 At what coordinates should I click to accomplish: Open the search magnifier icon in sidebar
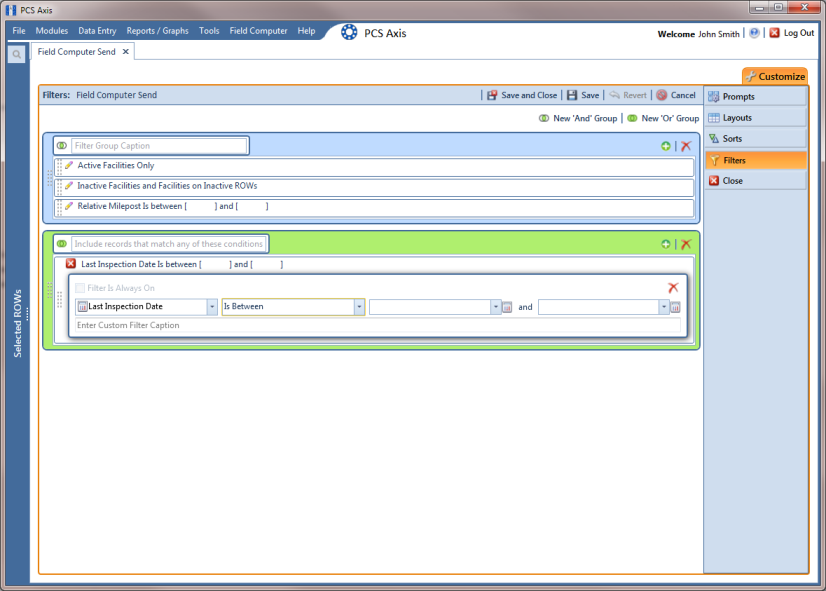(16, 54)
